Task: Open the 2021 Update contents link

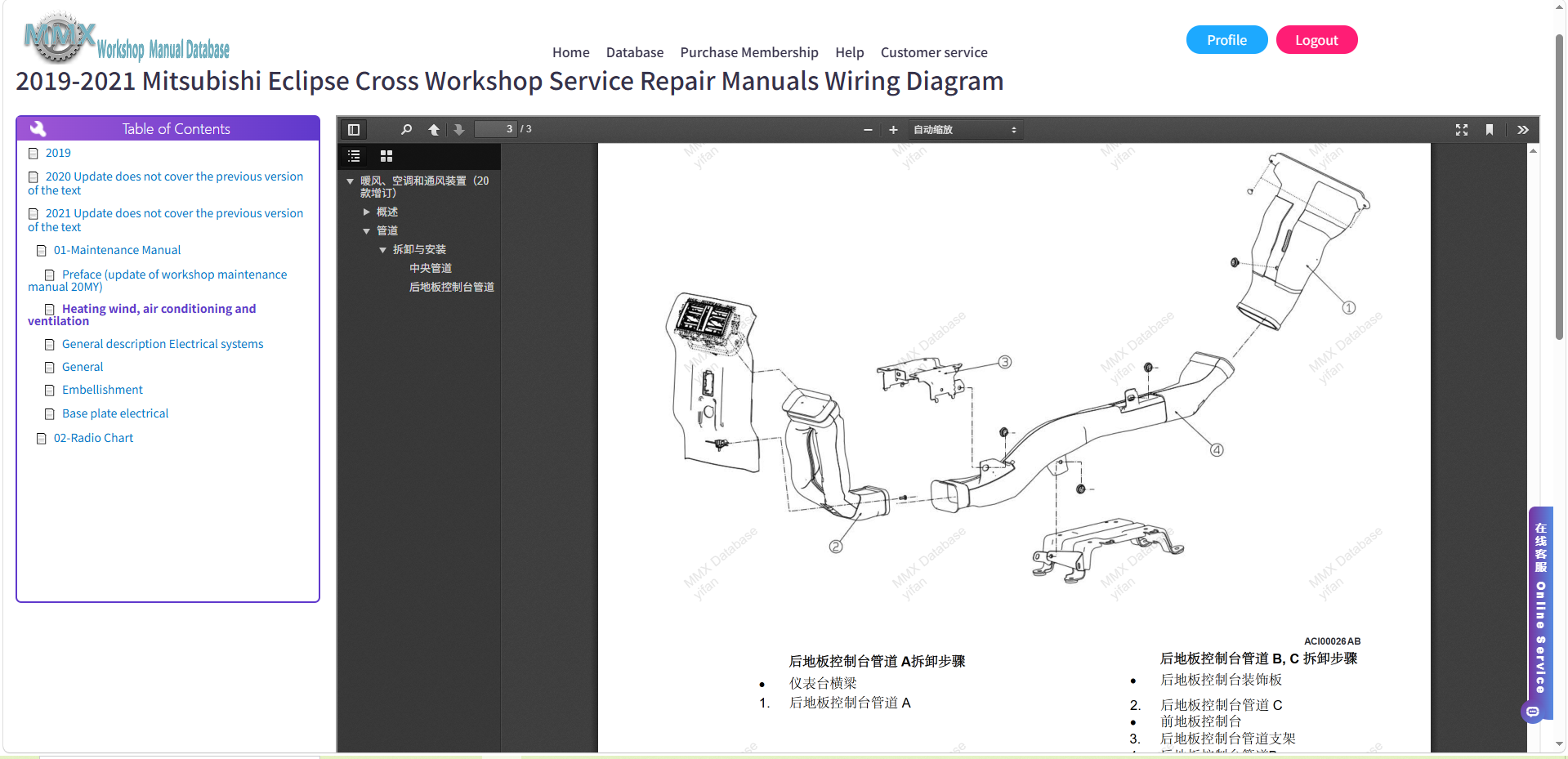Action: click(x=165, y=220)
